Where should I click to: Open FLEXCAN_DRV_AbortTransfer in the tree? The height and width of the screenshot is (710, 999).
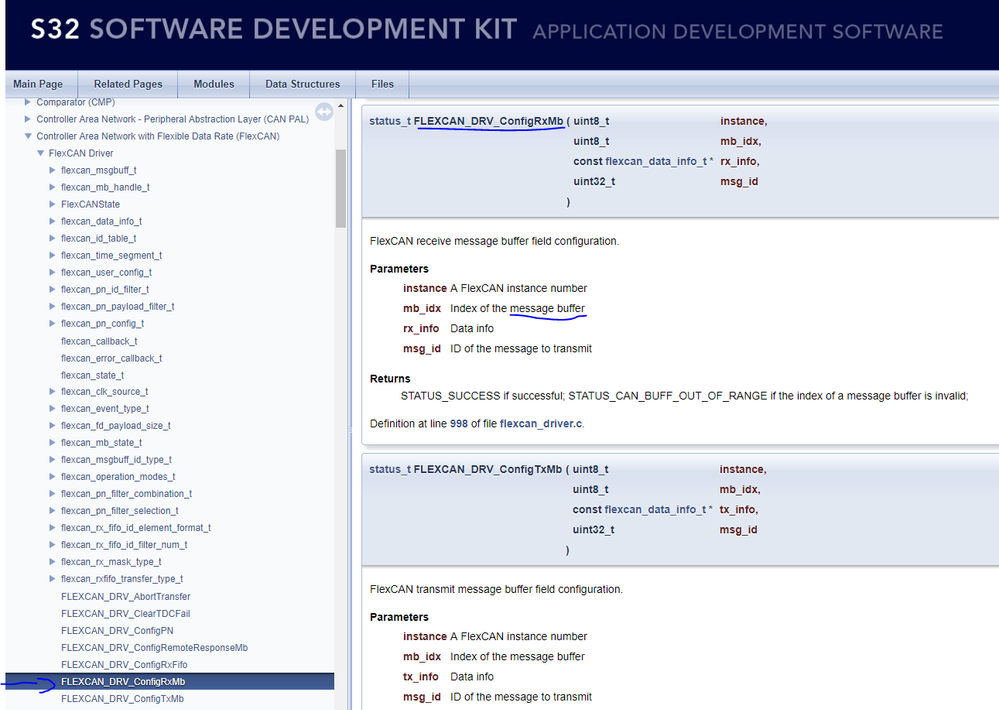(x=126, y=597)
